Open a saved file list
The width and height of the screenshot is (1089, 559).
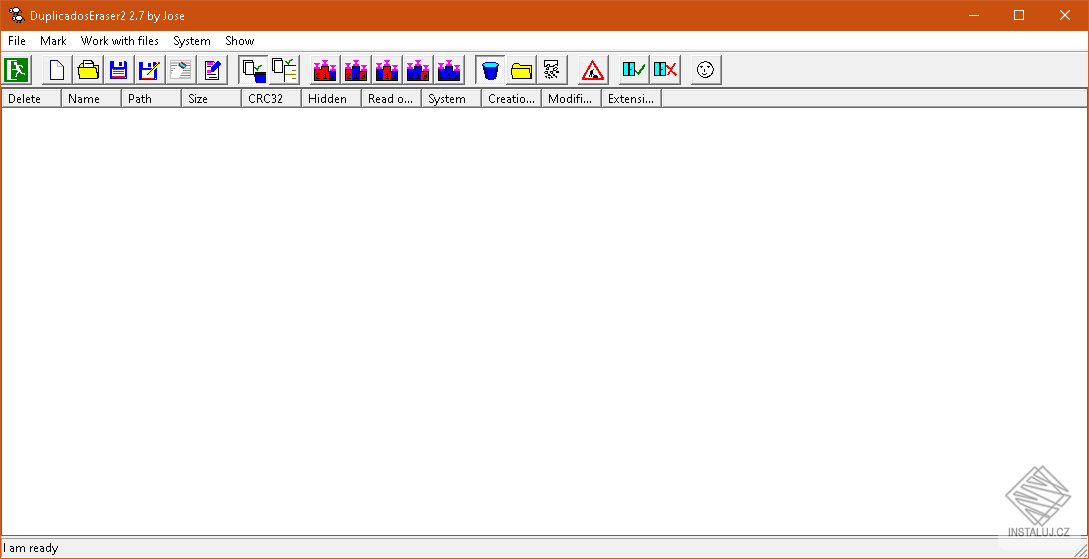(88, 70)
